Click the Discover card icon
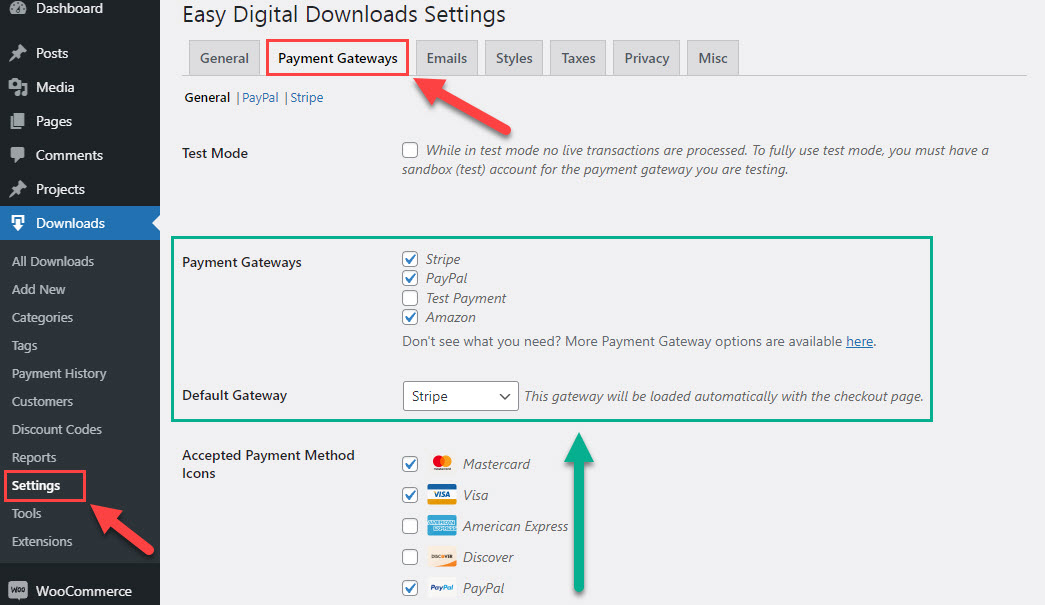 (442, 556)
